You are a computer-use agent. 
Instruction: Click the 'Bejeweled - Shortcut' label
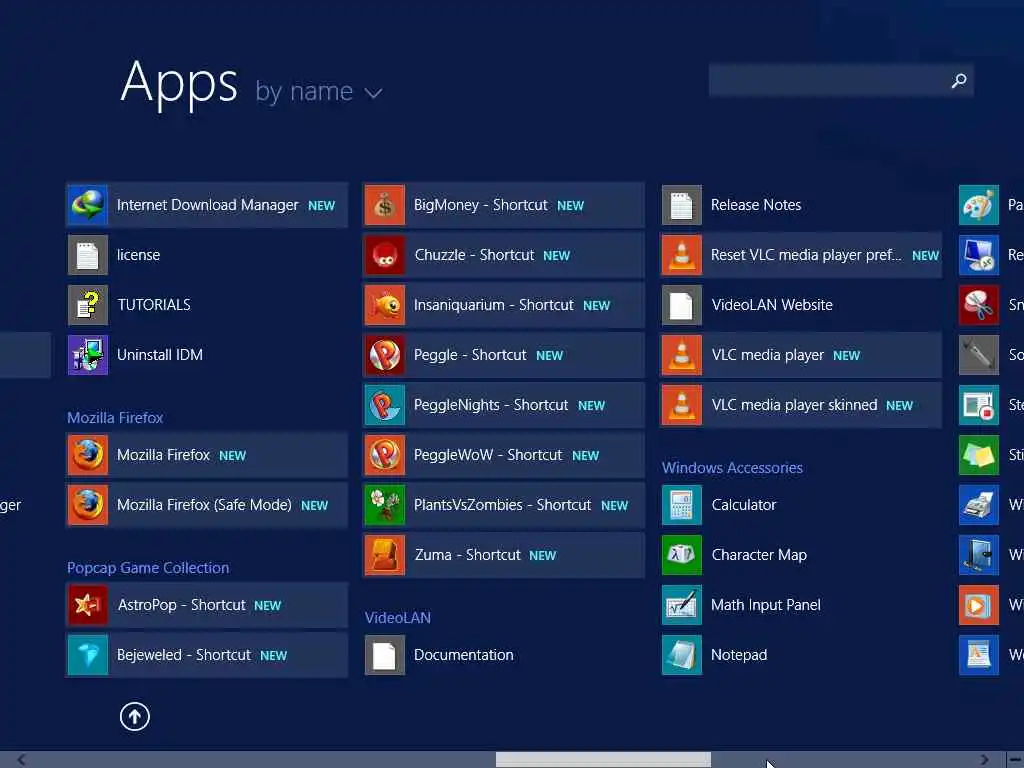(184, 655)
